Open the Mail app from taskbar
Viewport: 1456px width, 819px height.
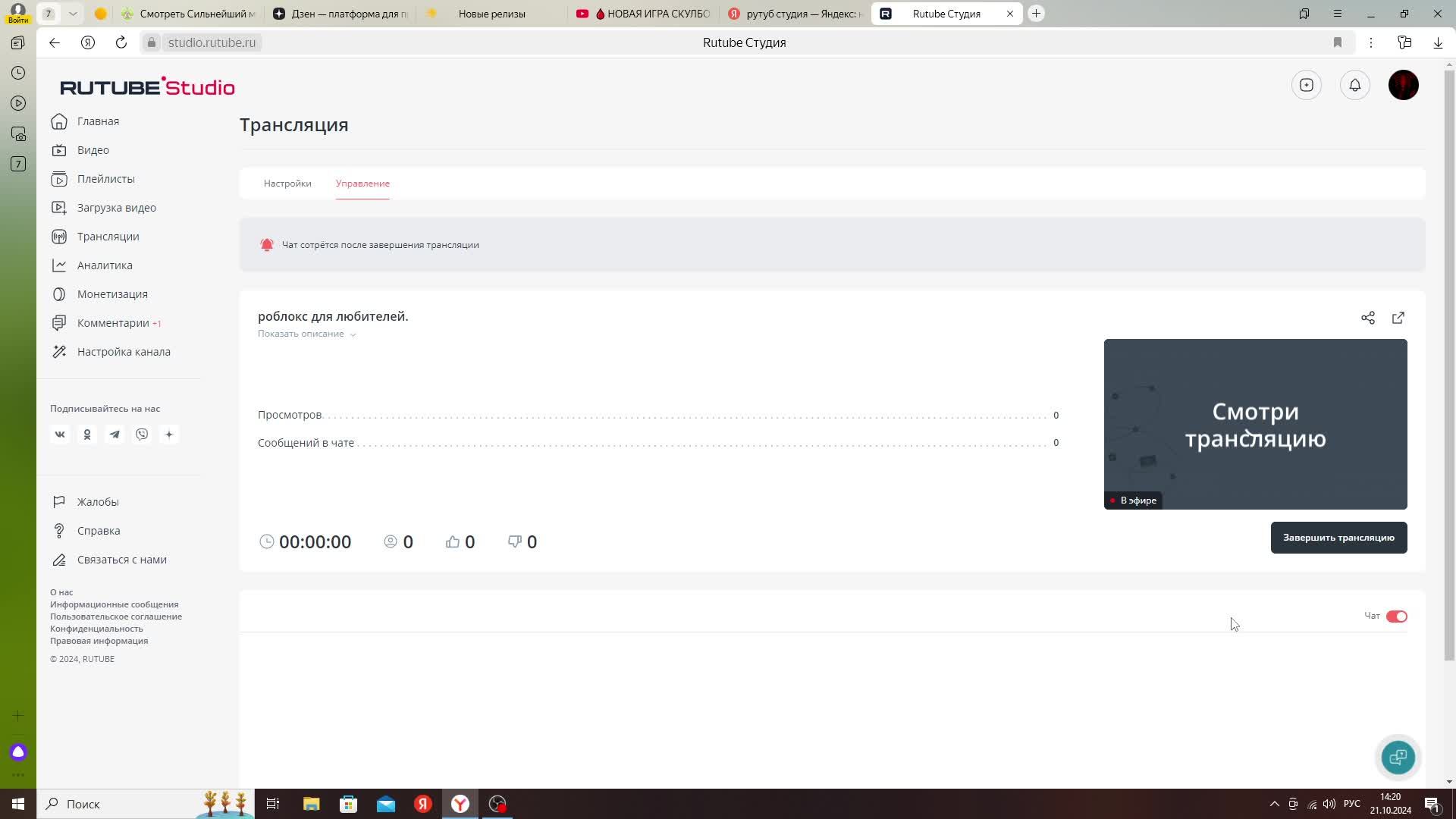click(x=385, y=804)
